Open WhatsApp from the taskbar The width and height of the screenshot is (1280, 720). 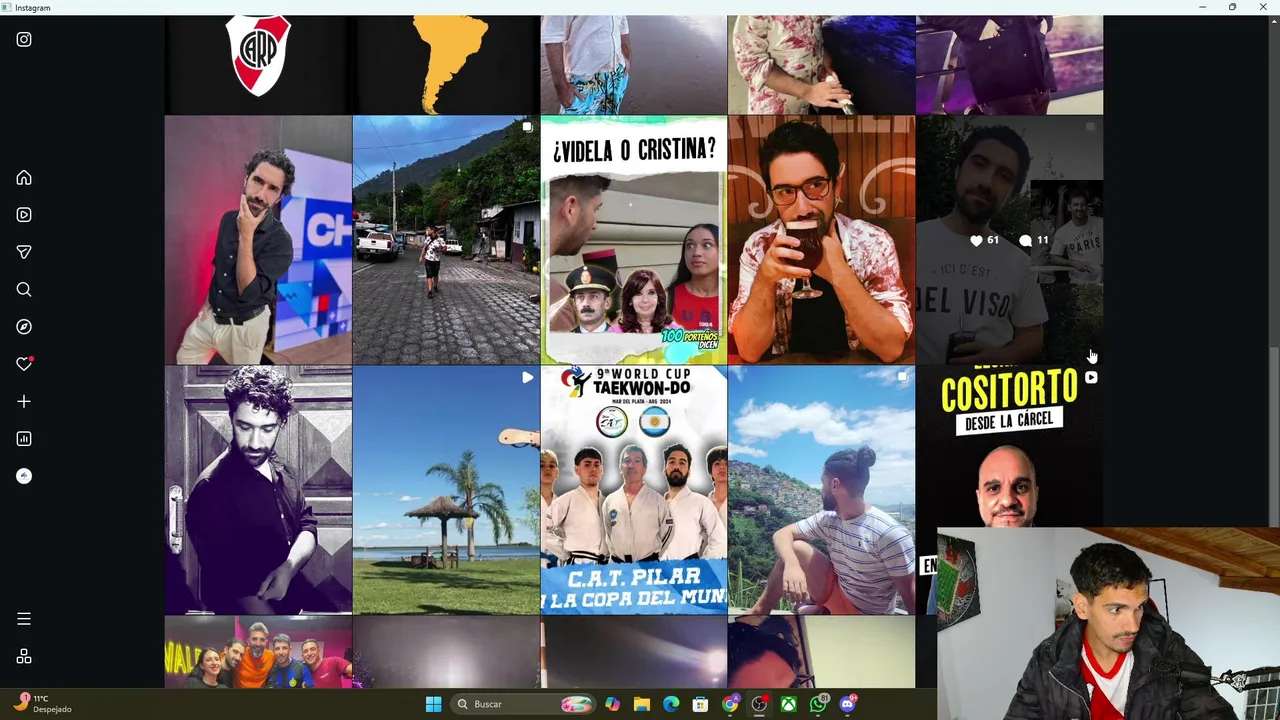tap(818, 704)
